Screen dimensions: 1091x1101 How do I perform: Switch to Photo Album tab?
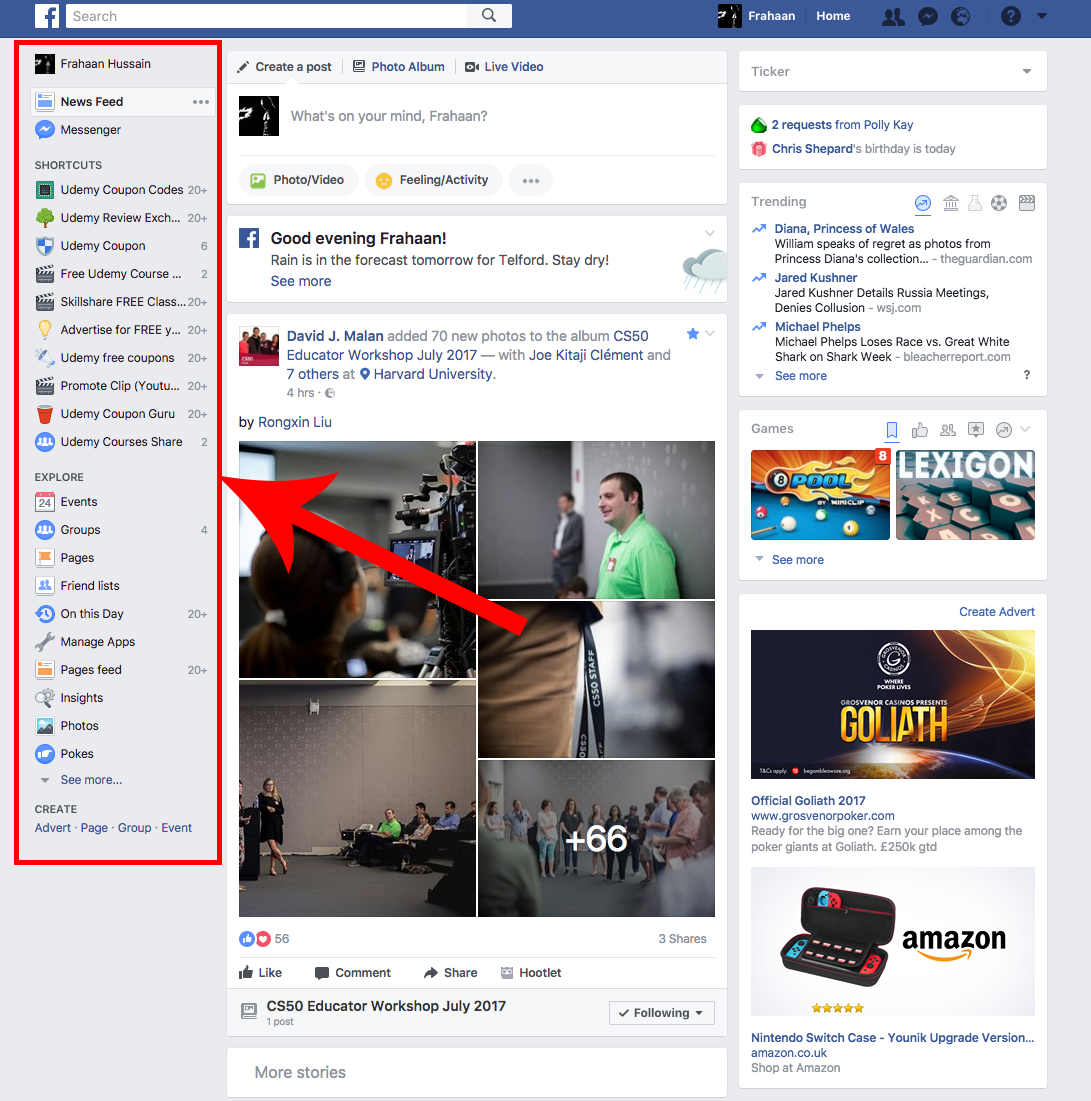click(399, 67)
